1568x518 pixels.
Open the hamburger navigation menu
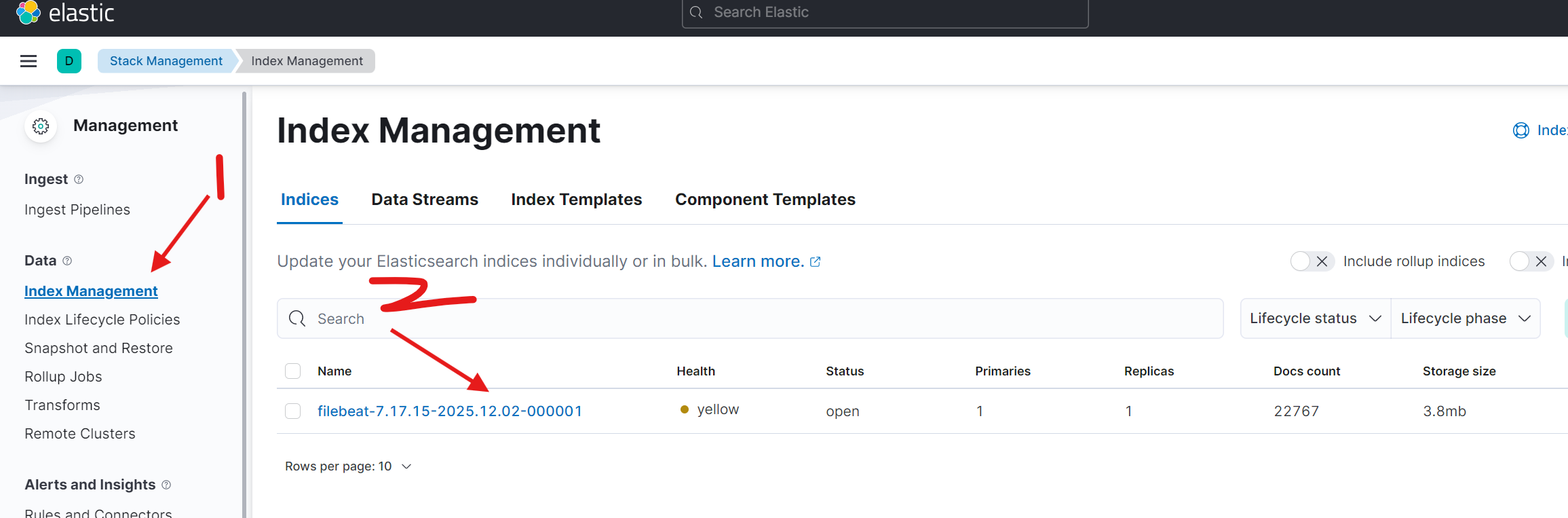[x=28, y=61]
